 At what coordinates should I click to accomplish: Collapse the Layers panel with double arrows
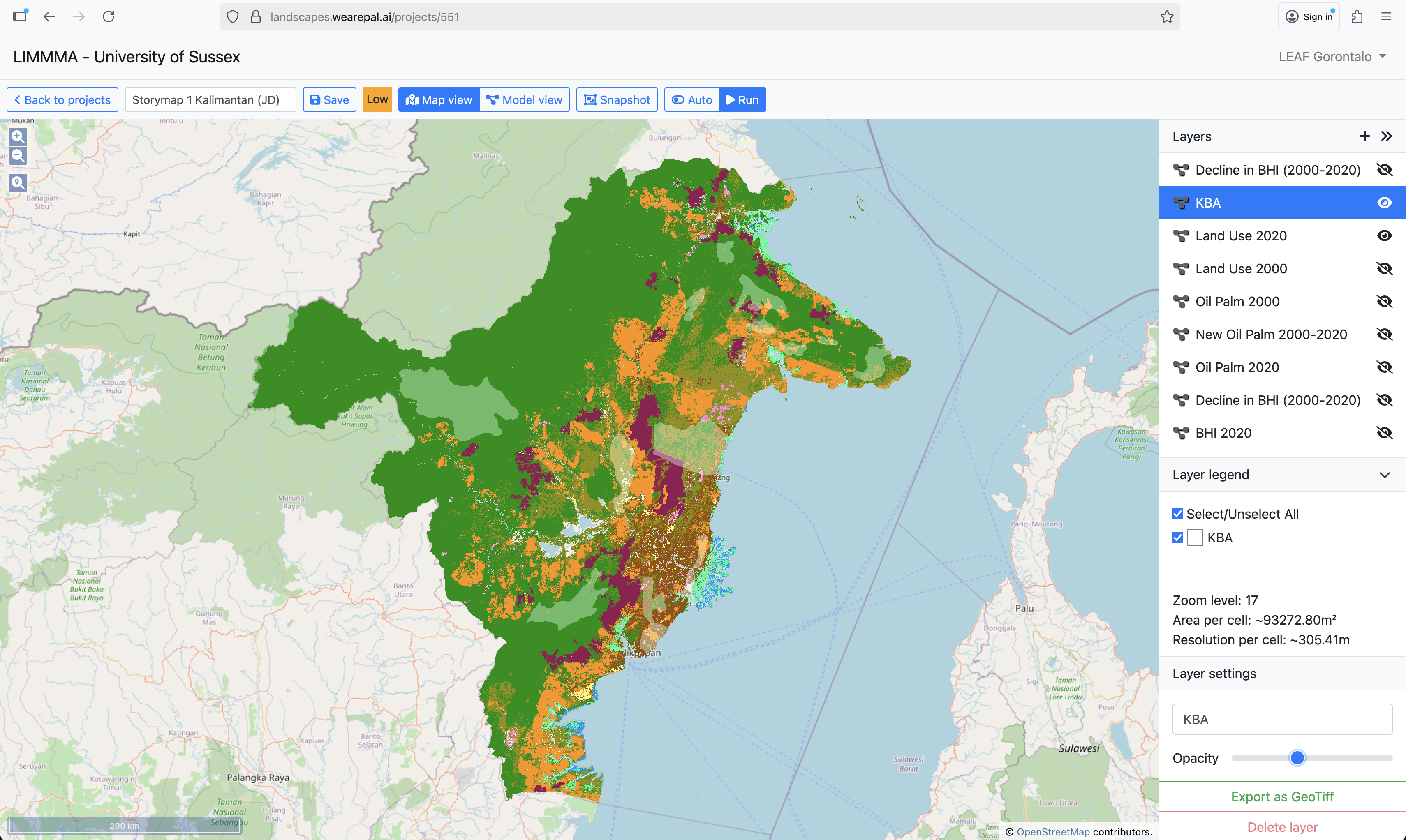(1386, 136)
